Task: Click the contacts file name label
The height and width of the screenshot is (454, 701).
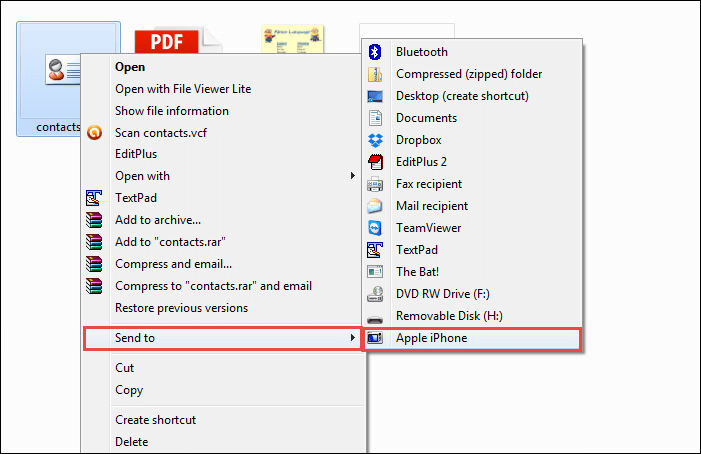Action: [x=58, y=127]
